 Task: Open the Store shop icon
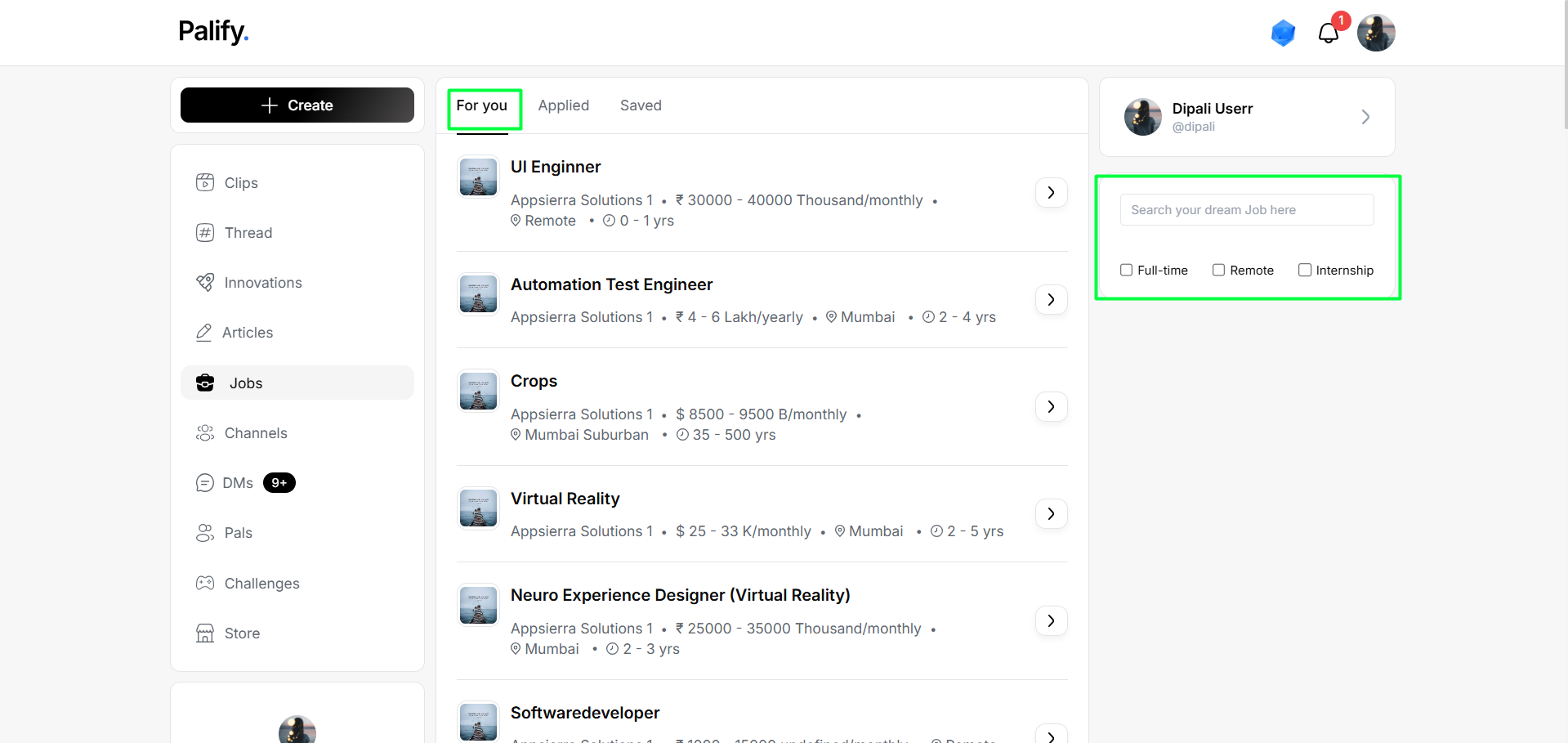point(205,633)
